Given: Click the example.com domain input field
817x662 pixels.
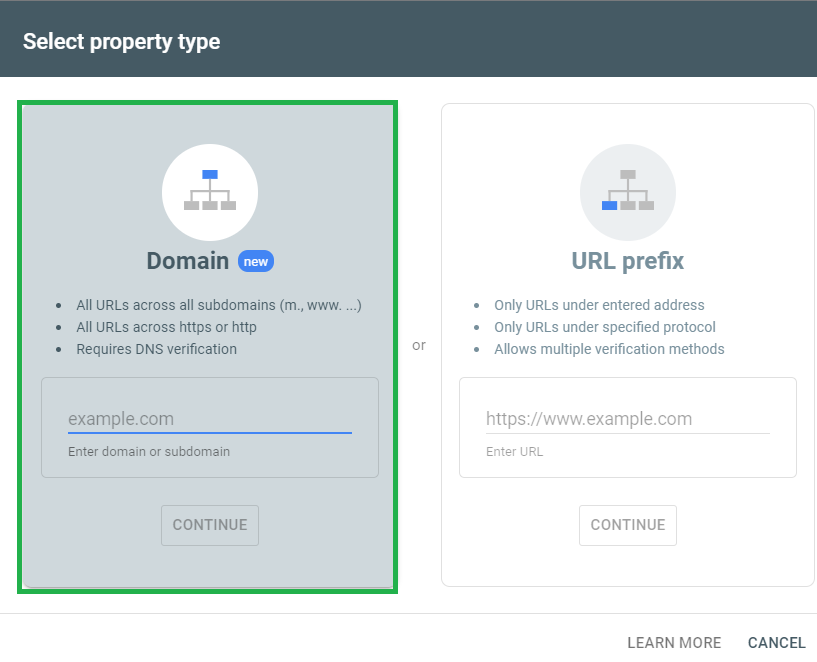Looking at the screenshot, I should tap(210, 419).
